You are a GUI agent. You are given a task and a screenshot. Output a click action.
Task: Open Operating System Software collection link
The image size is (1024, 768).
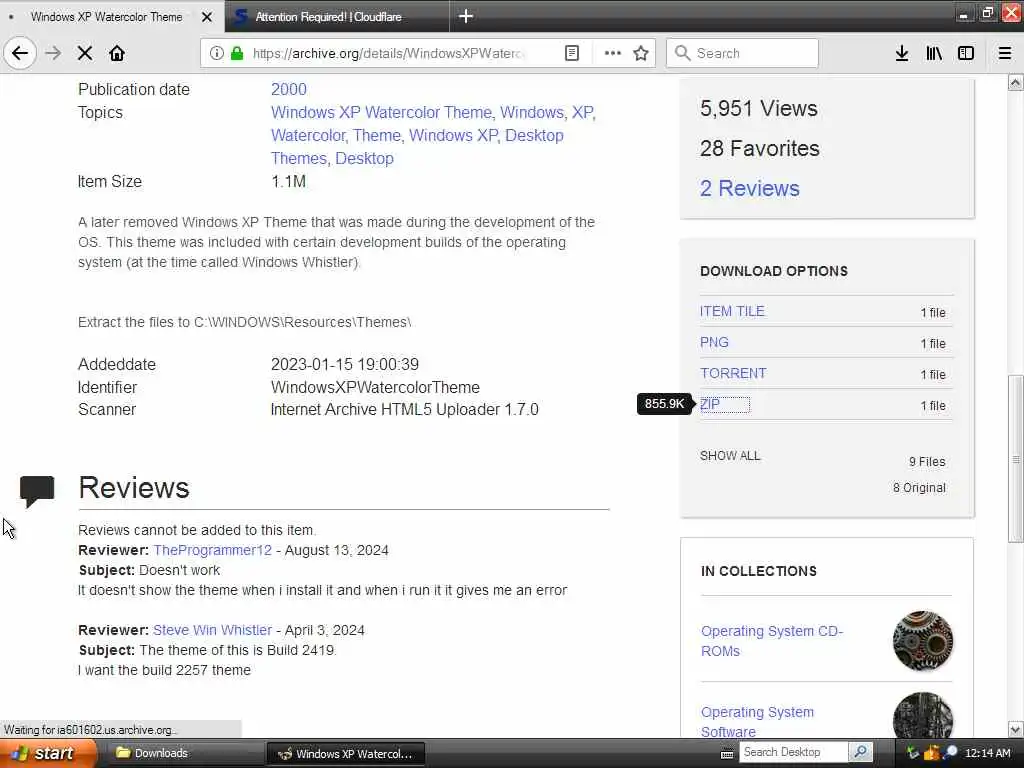(758, 722)
